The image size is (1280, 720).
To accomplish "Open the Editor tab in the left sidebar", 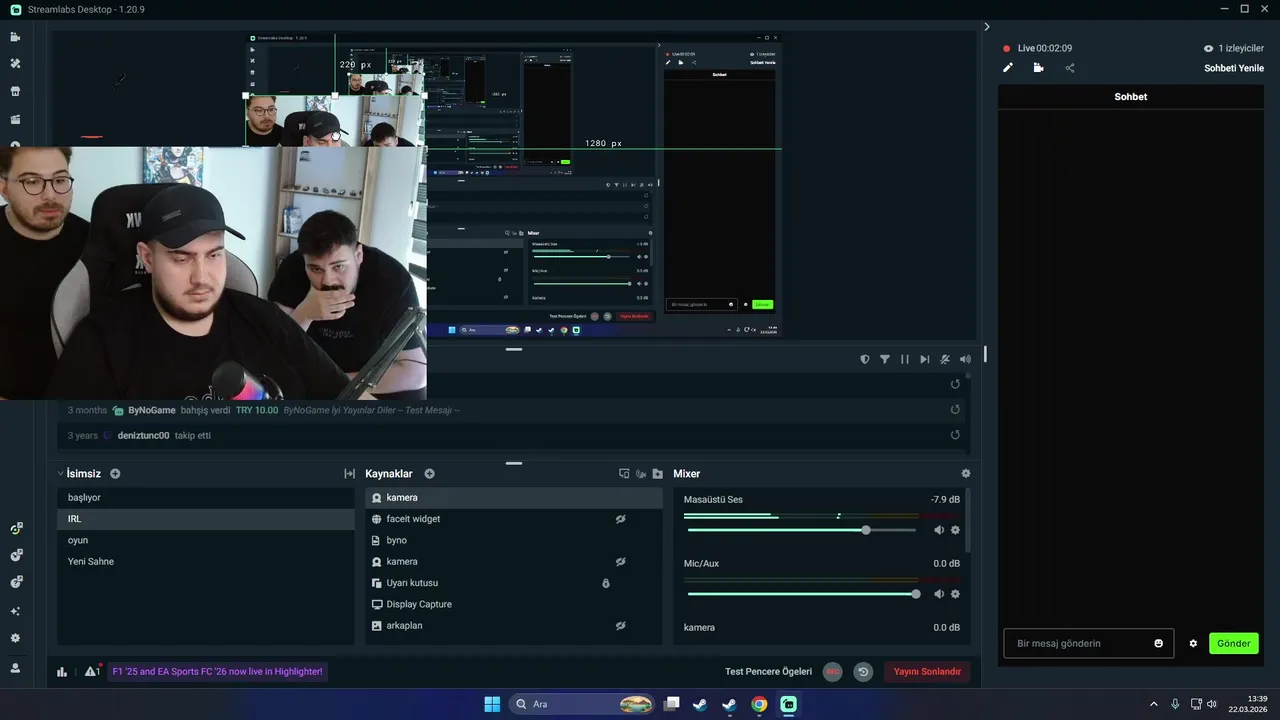I will pyautogui.click(x=15, y=37).
